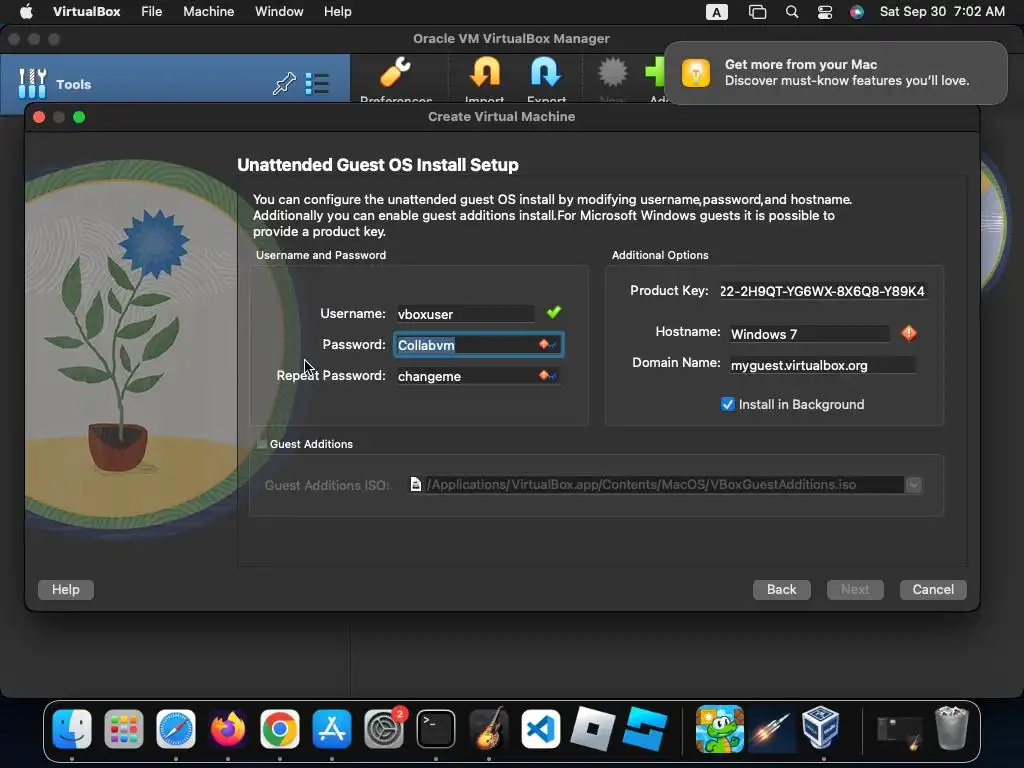Click the Repeat Password field
This screenshot has width=1024, height=768.
tap(478, 376)
